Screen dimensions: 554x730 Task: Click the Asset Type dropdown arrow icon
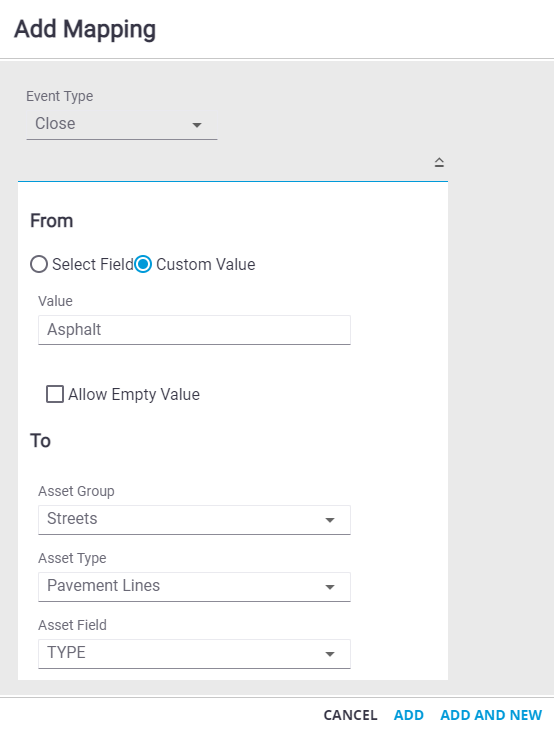(x=330, y=587)
